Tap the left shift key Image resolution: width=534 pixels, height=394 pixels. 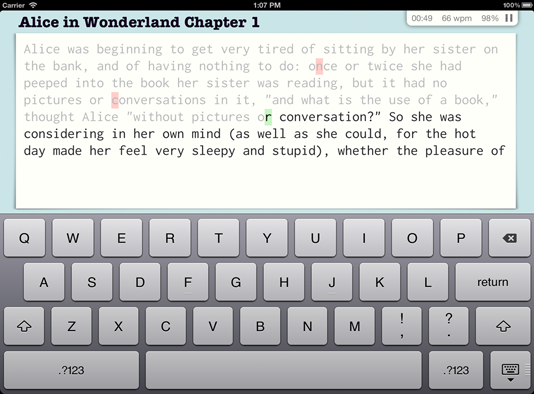24,326
